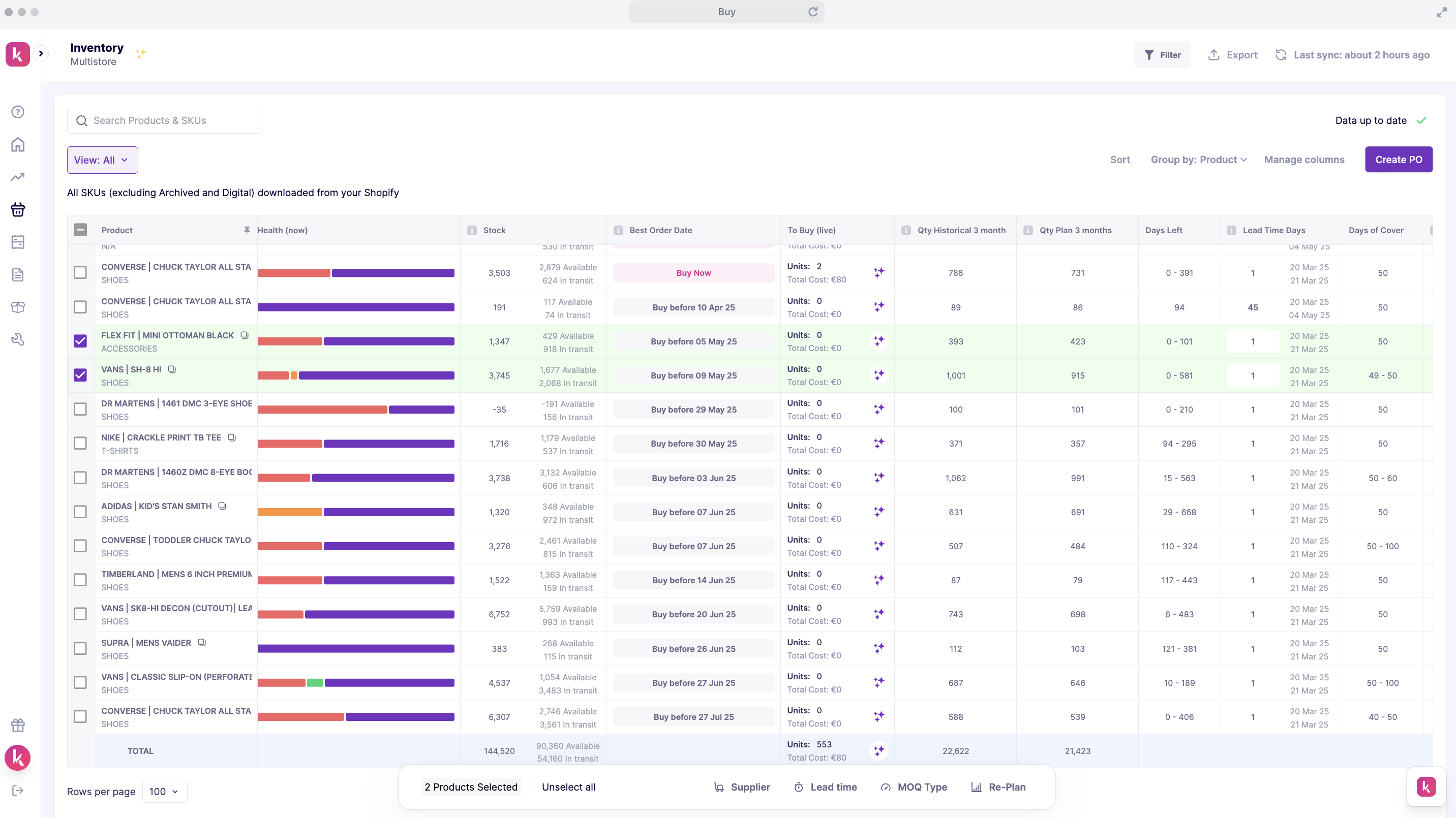Click Re-Plan in the bulk action bar
Image resolution: width=1456 pixels, height=818 pixels.
pyautogui.click(x=998, y=787)
